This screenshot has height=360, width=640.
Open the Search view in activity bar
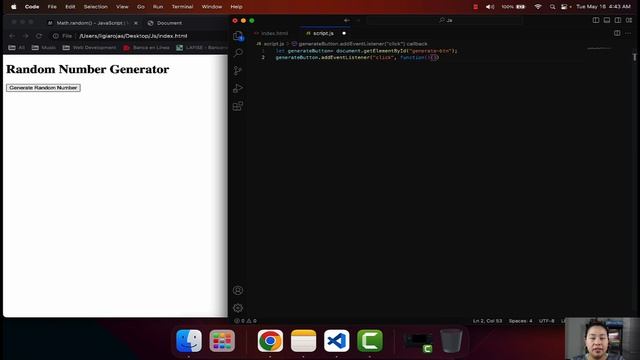(x=238, y=53)
